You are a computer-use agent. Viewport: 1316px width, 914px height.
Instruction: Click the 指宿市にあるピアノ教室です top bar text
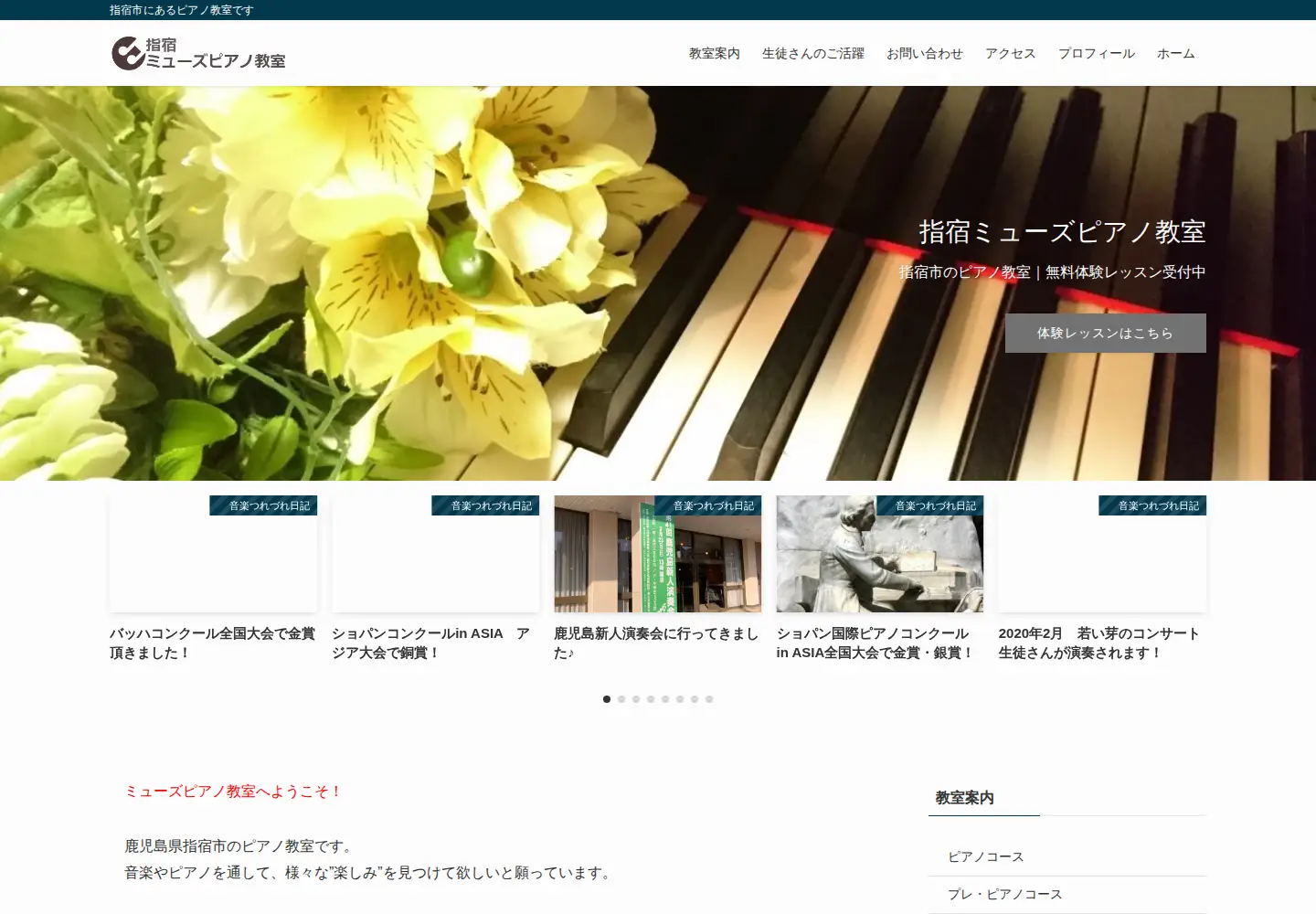click(182, 10)
